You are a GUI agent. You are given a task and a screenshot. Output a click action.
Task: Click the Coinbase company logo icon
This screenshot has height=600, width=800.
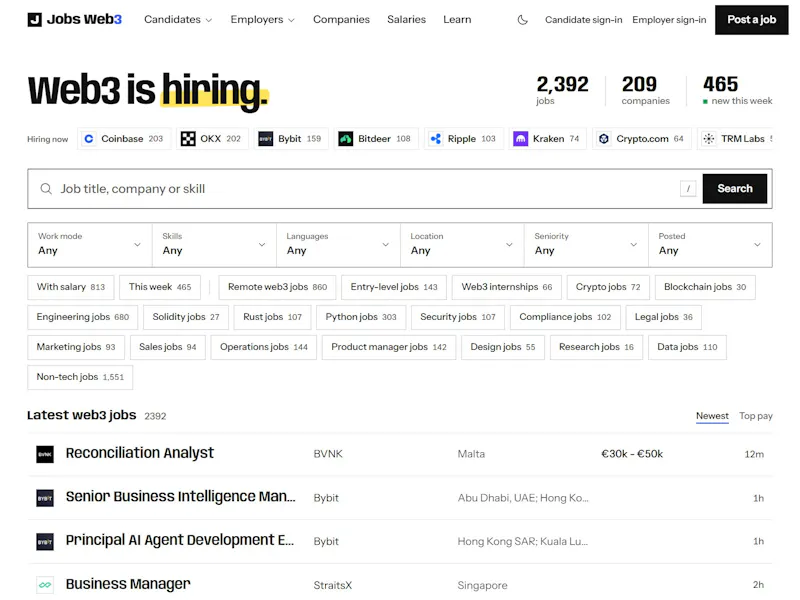89,139
